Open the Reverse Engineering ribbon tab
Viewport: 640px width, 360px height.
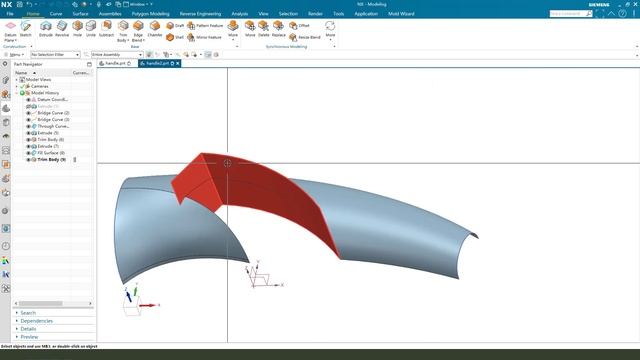pyautogui.click(x=200, y=14)
